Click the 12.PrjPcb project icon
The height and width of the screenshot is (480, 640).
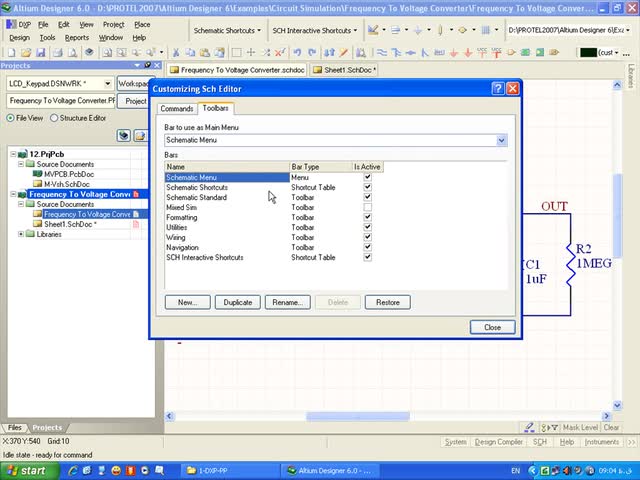(x=23, y=154)
